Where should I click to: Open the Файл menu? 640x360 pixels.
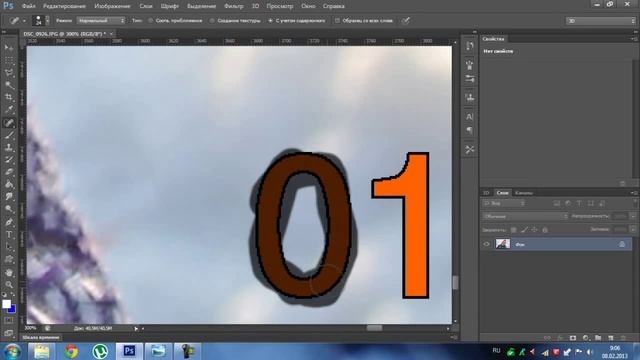[28, 6]
